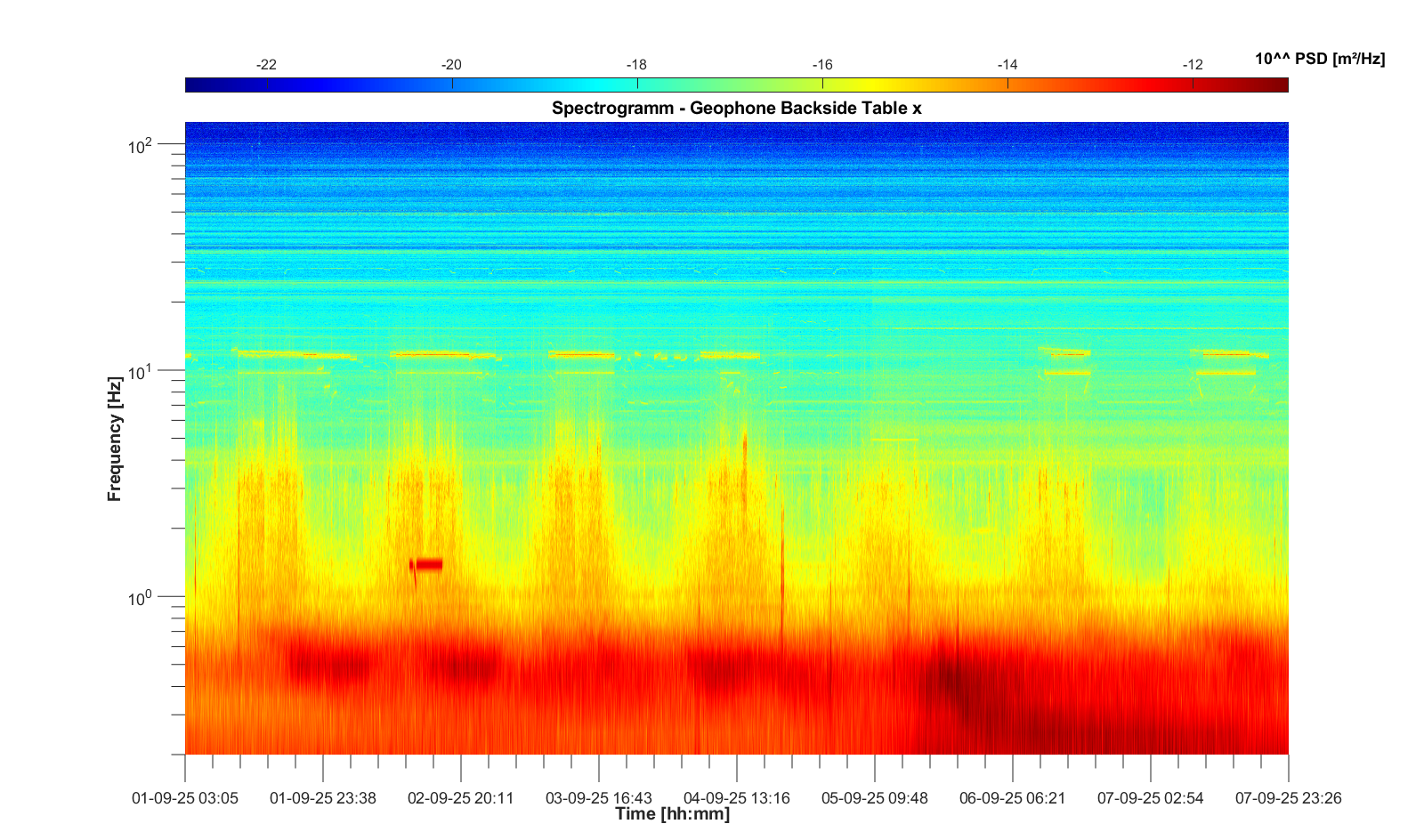Click the 'Frequency [Hz]' y-axis label
The height and width of the screenshot is (840, 1424).
[115, 439]
